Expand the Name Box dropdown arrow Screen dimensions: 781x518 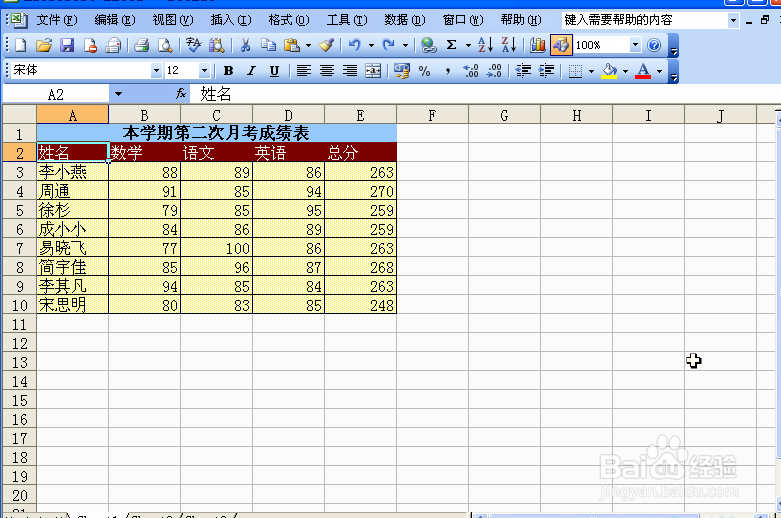point(118,94)
